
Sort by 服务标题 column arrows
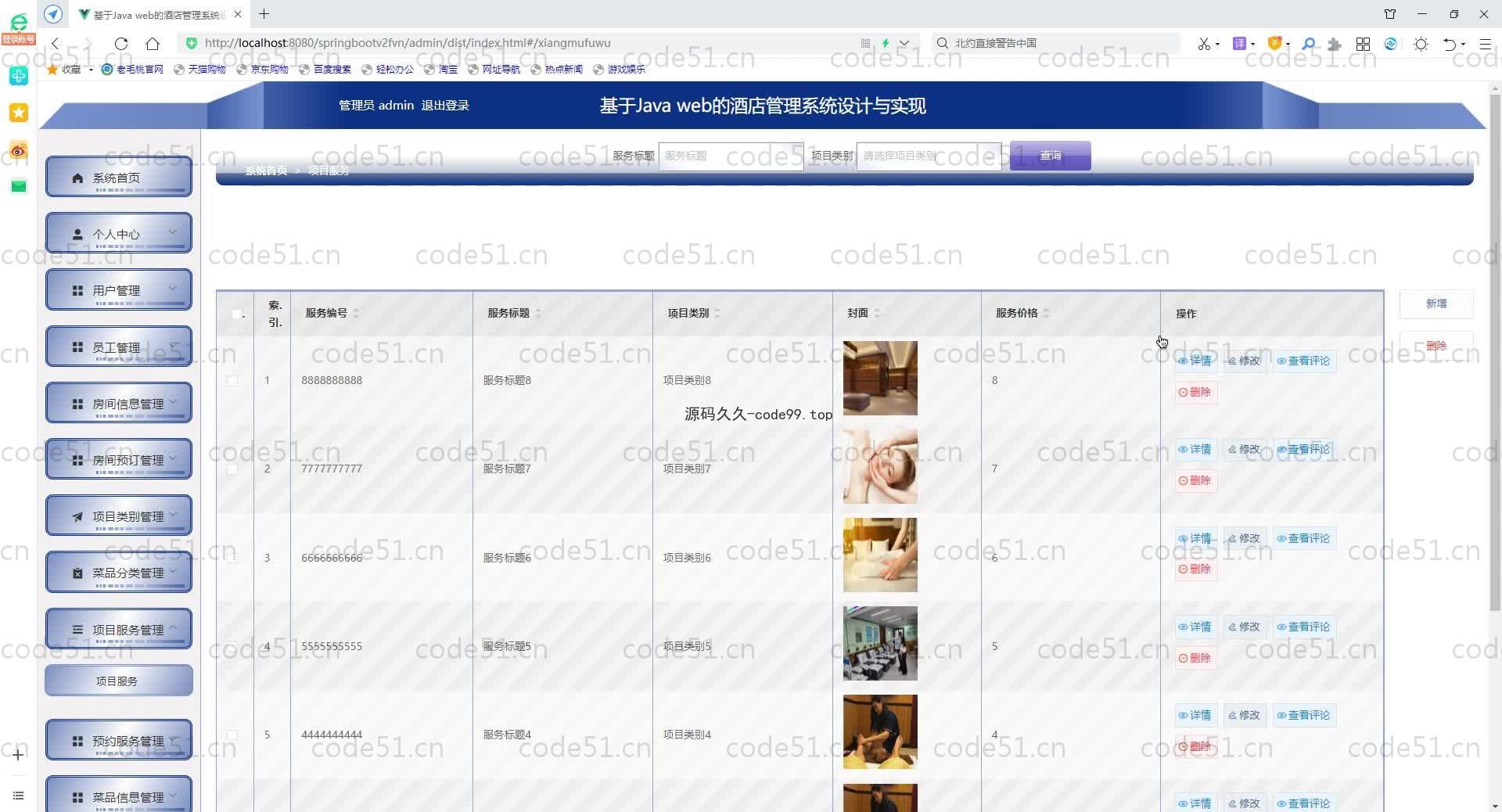coord(538,313)
